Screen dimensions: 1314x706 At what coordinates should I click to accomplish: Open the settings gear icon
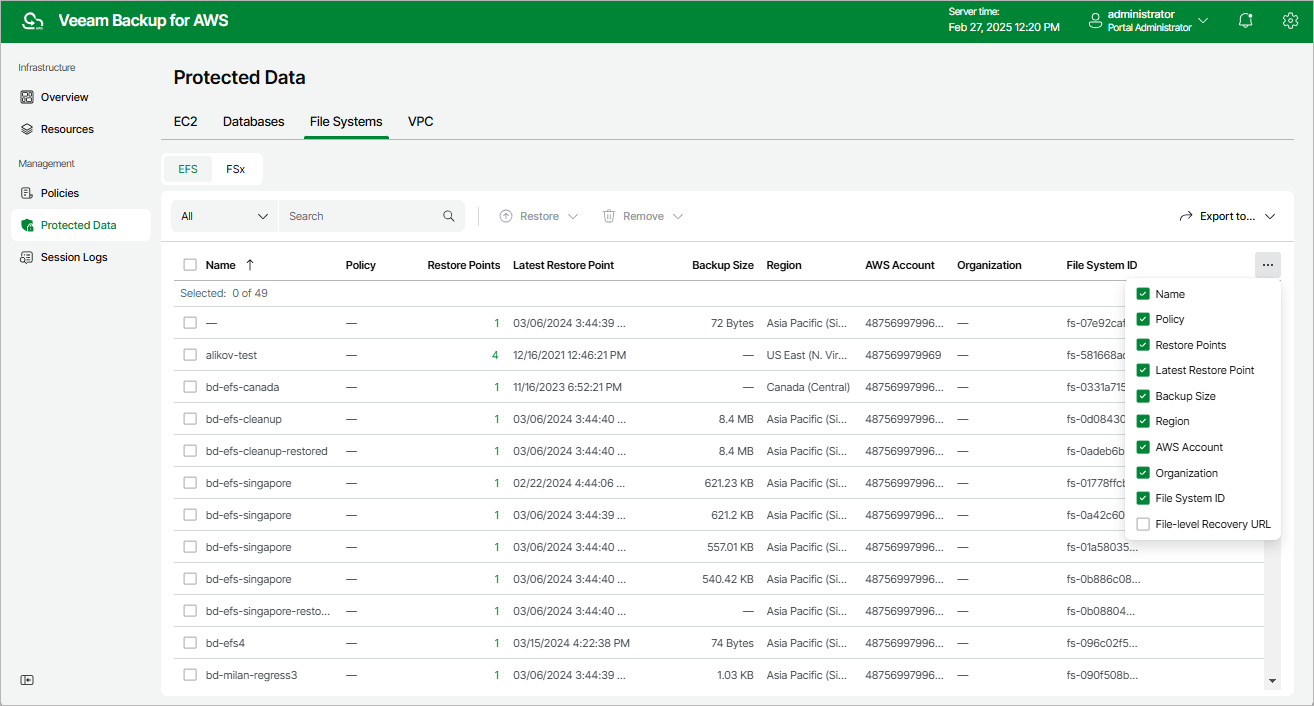point(1290,21)
